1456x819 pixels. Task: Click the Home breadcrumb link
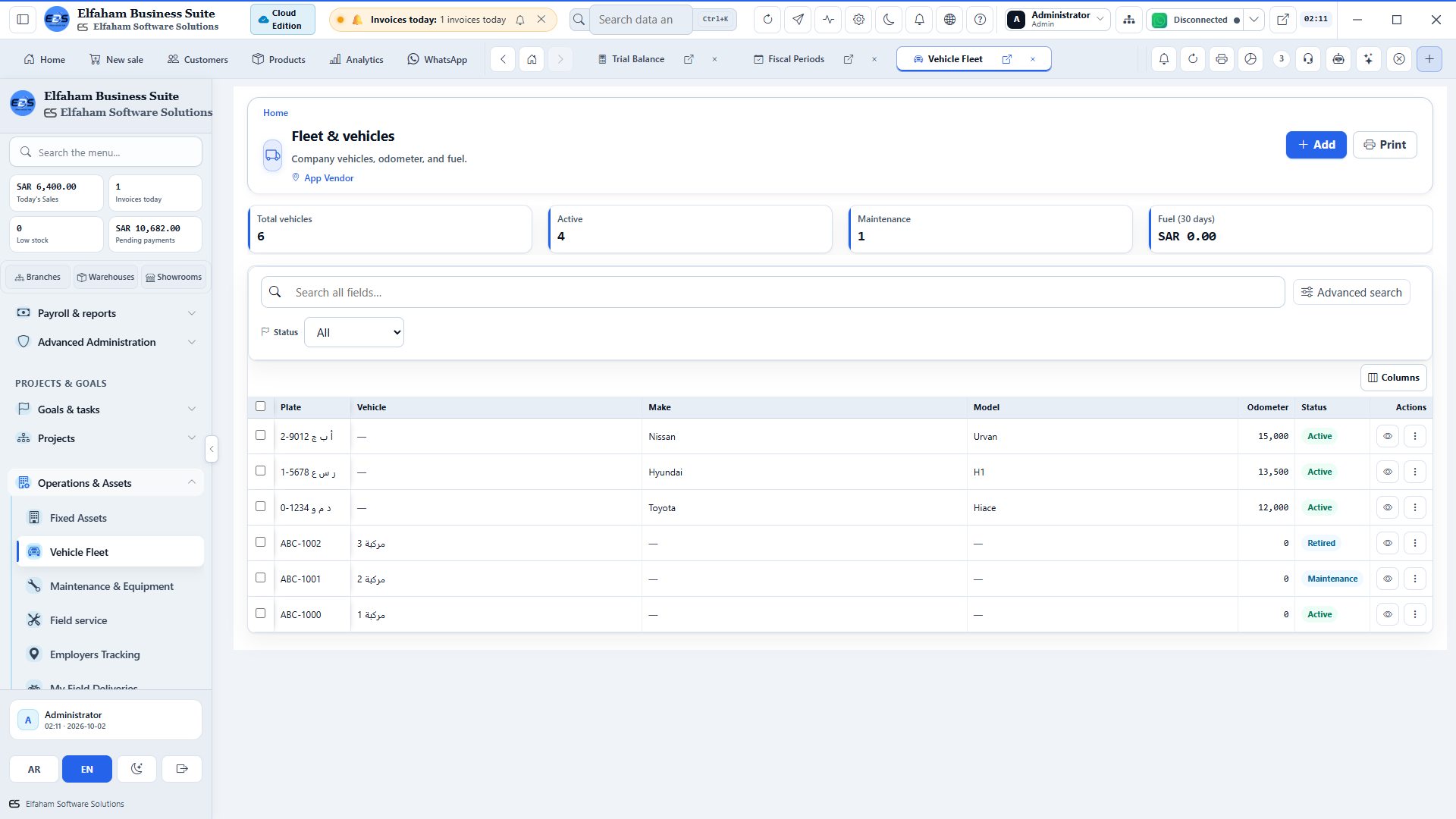(x=275, y=113)
